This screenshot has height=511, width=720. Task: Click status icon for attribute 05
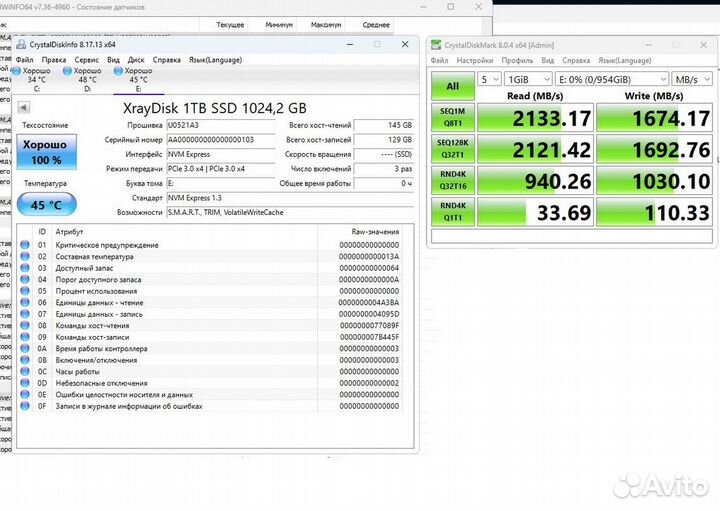point(25,291)
